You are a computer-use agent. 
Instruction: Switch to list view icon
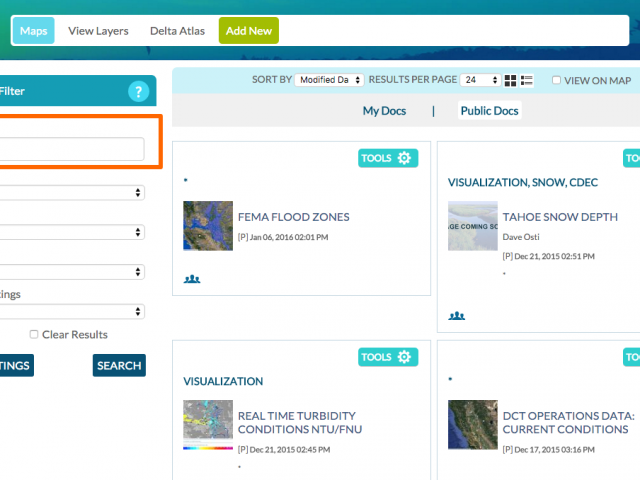coord(527,80)
